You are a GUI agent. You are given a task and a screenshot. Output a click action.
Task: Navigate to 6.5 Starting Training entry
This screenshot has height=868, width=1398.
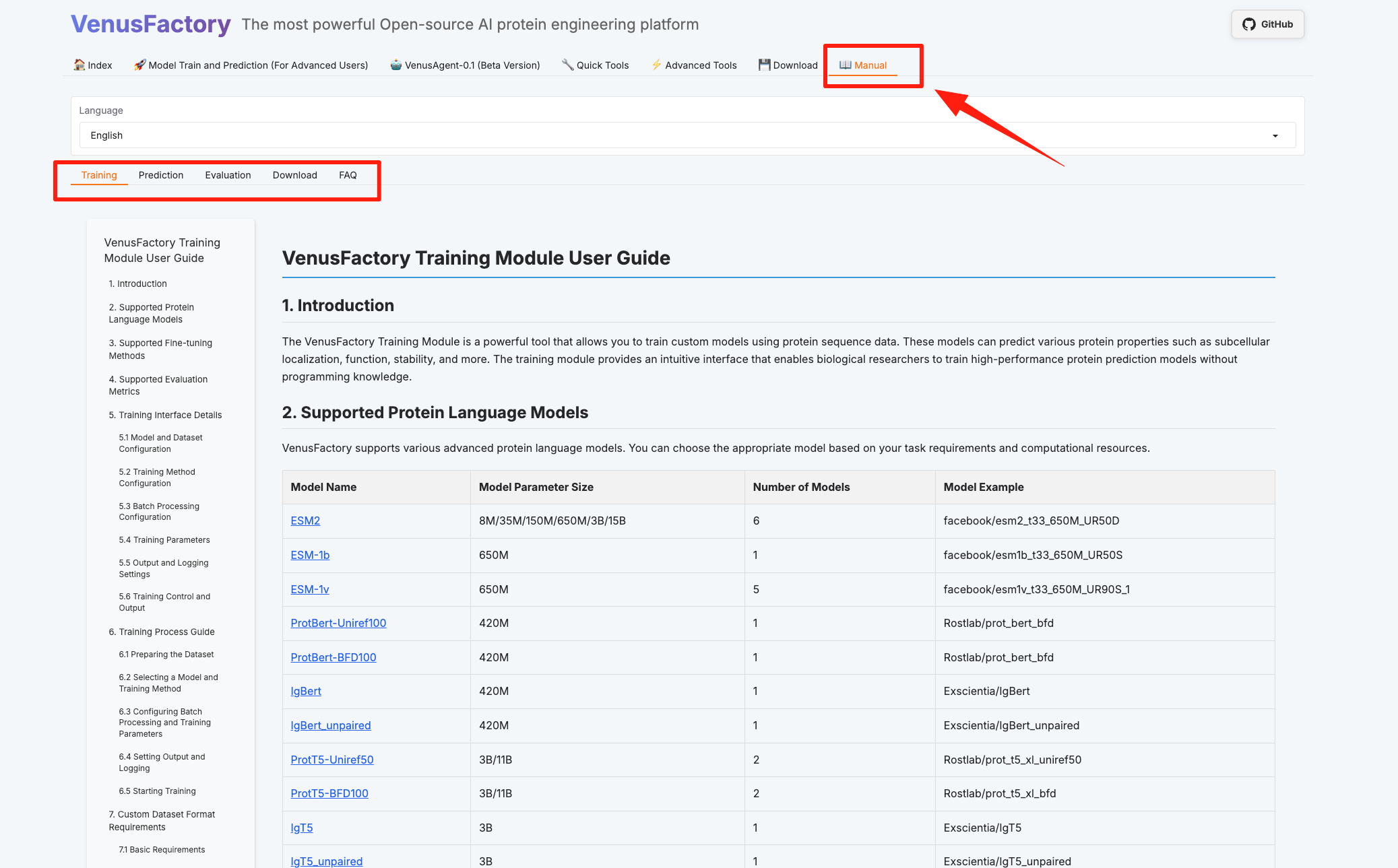[157, 791]
